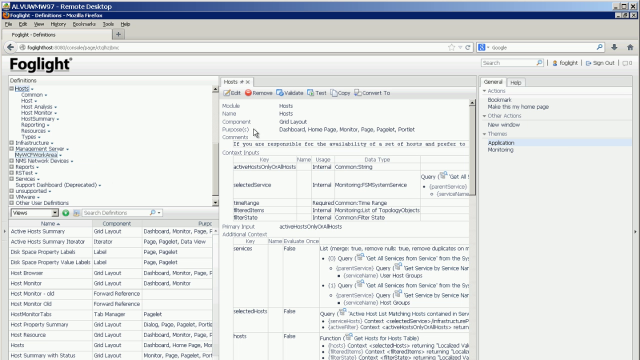
Task: Open the File menu
Action: coord(8,24)
